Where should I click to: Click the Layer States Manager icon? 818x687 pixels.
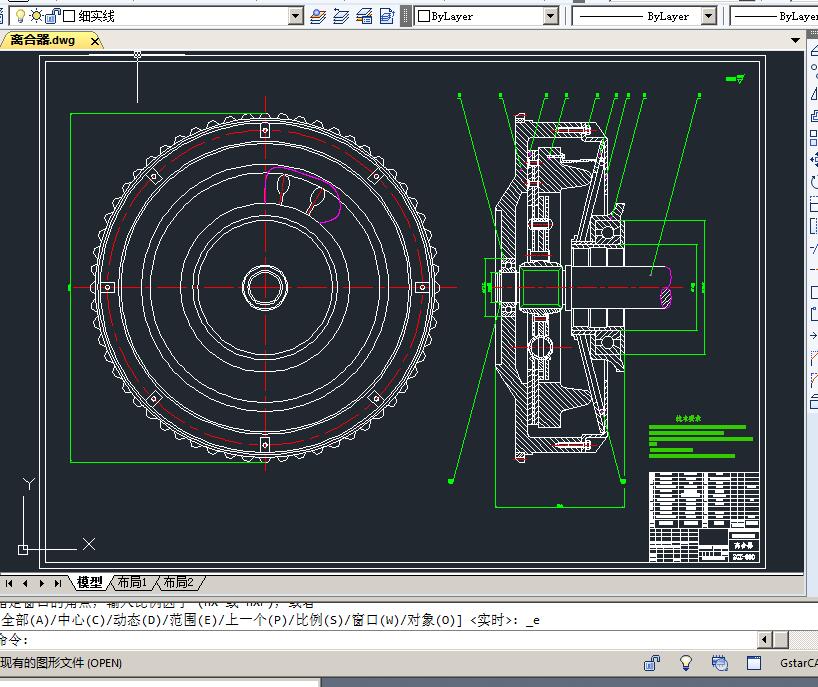coord(365,16)
